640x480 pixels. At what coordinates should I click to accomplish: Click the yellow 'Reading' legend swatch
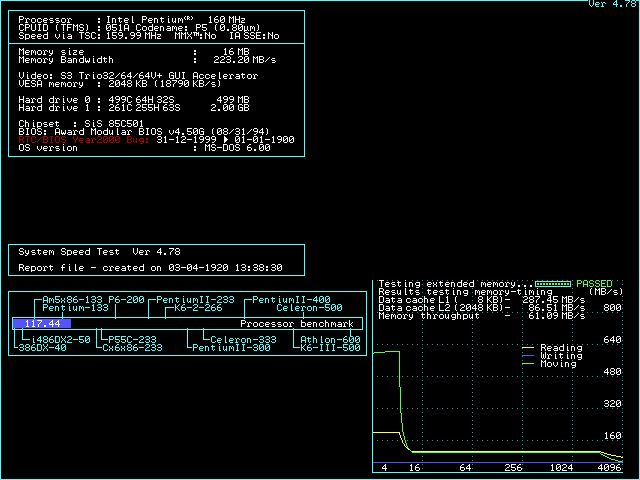(x=528, y=348)
